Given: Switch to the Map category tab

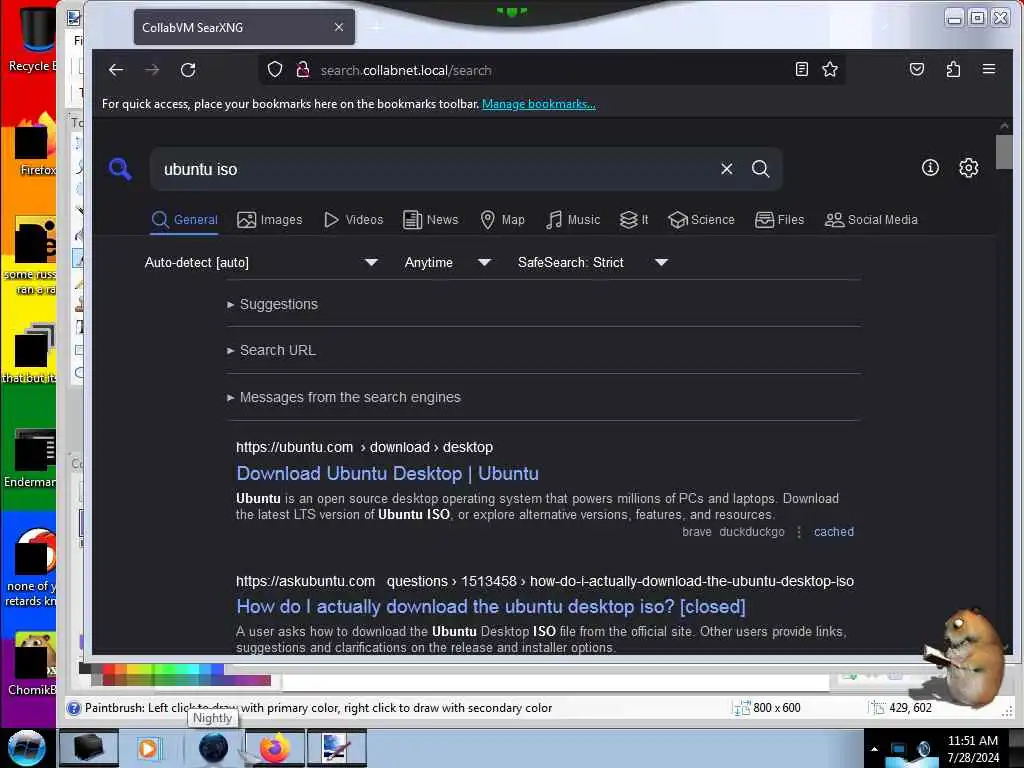Looking at the screenshot, I should pos(502,220).
